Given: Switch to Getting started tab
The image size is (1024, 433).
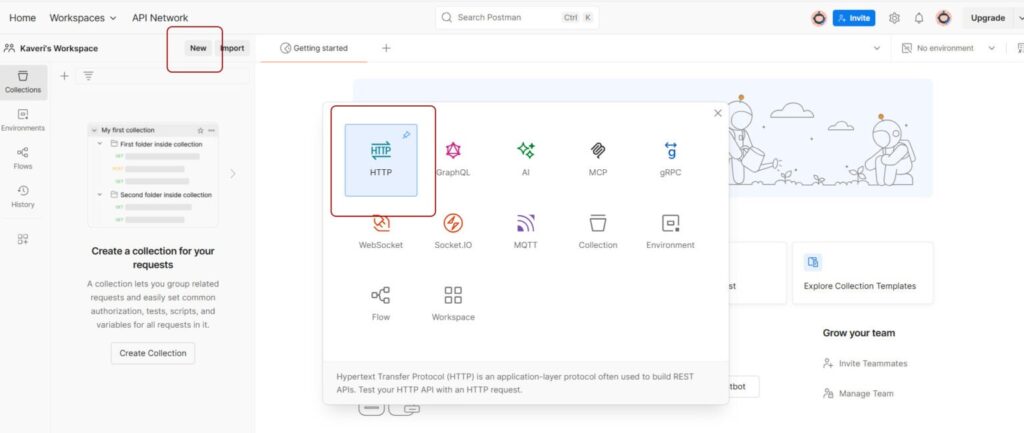Looking at the screenshot, I should tap(314, 48).
